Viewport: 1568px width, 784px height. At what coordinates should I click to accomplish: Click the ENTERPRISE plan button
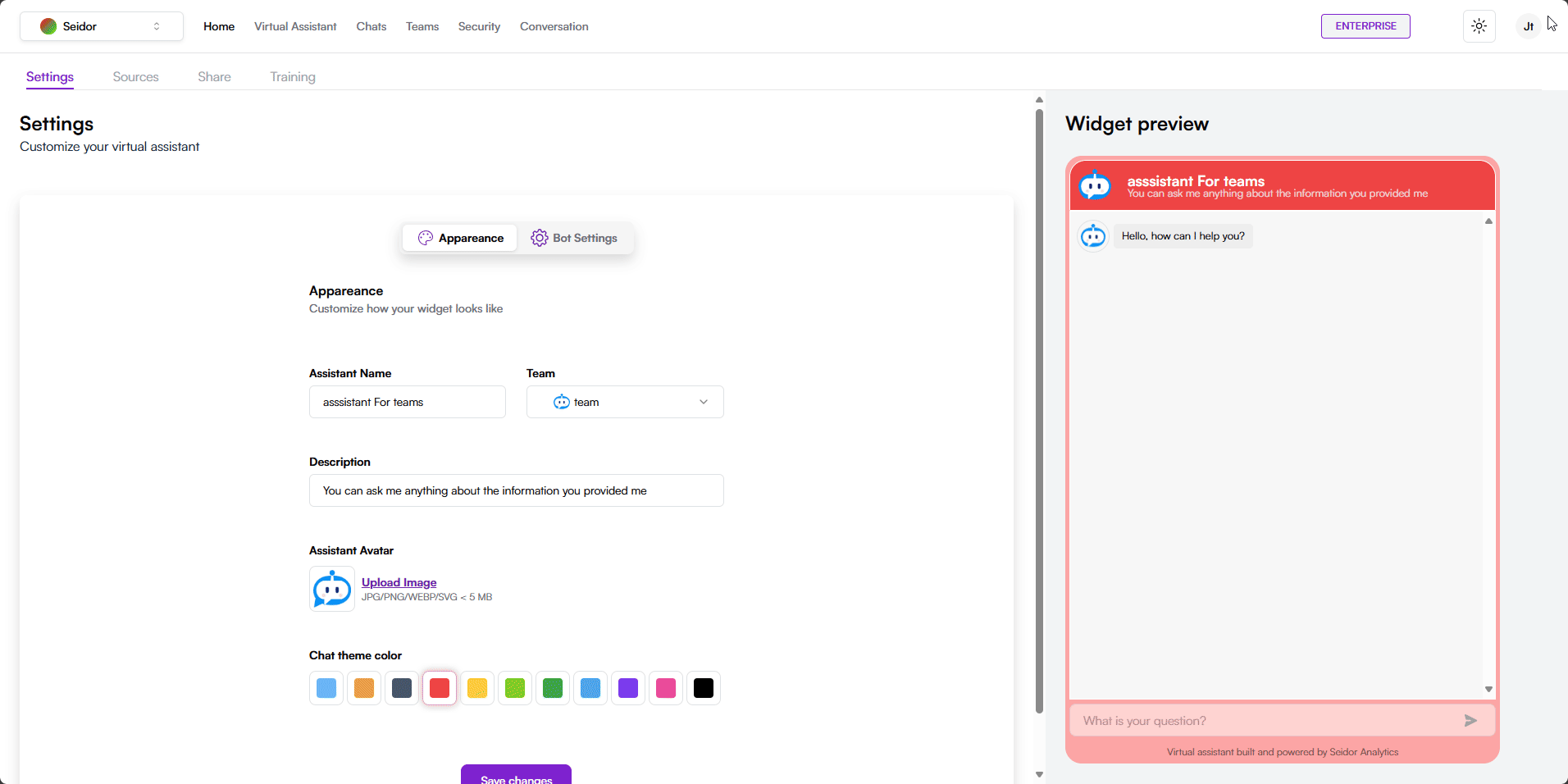(1365, 26)
